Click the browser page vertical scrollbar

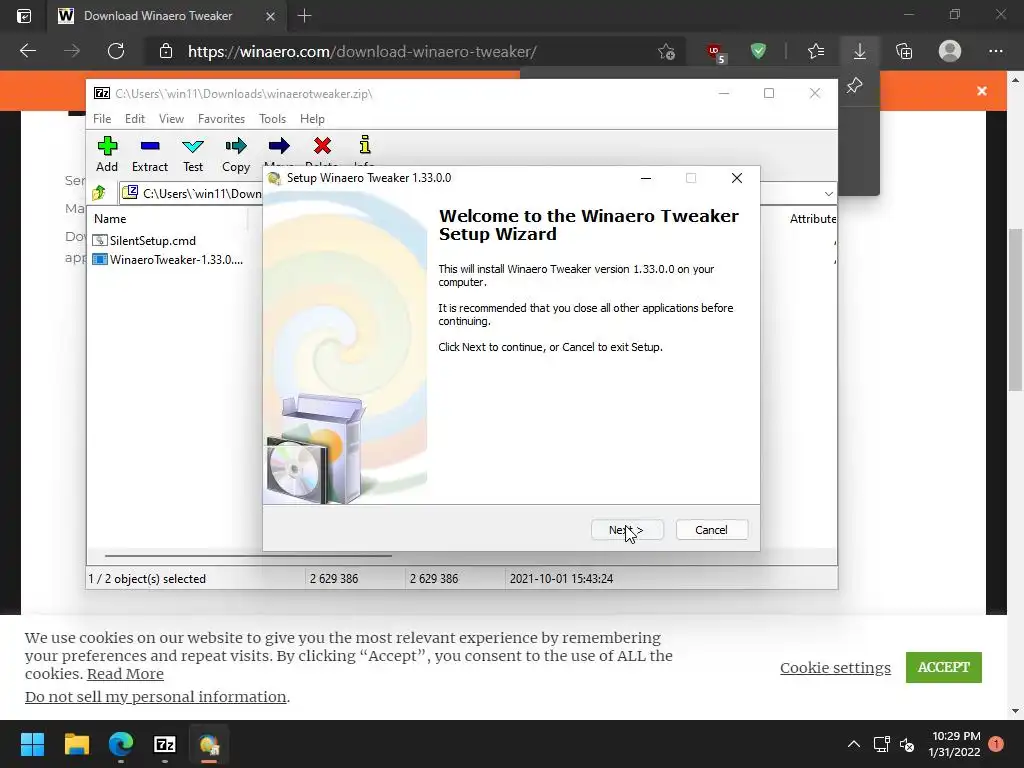[x=1016, y=310]
